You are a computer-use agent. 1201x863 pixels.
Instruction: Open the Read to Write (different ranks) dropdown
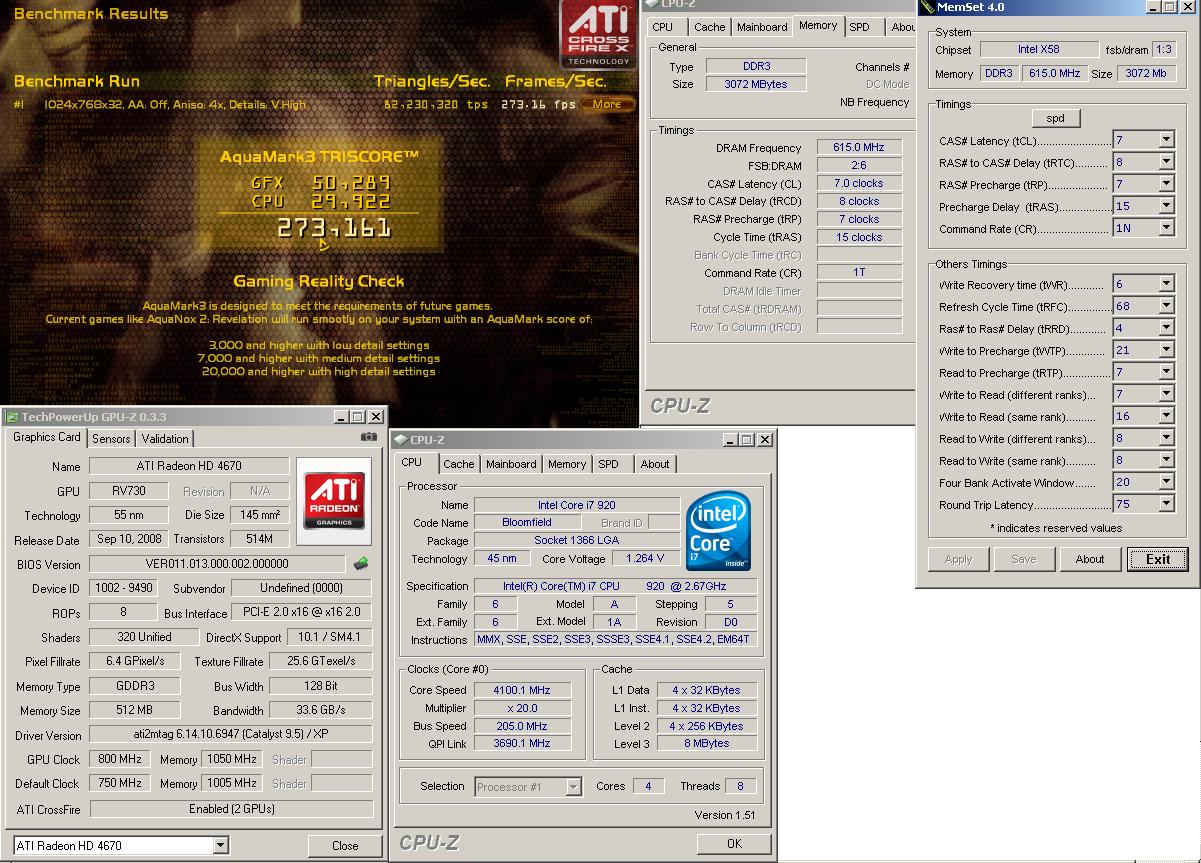click(1166, 438)
